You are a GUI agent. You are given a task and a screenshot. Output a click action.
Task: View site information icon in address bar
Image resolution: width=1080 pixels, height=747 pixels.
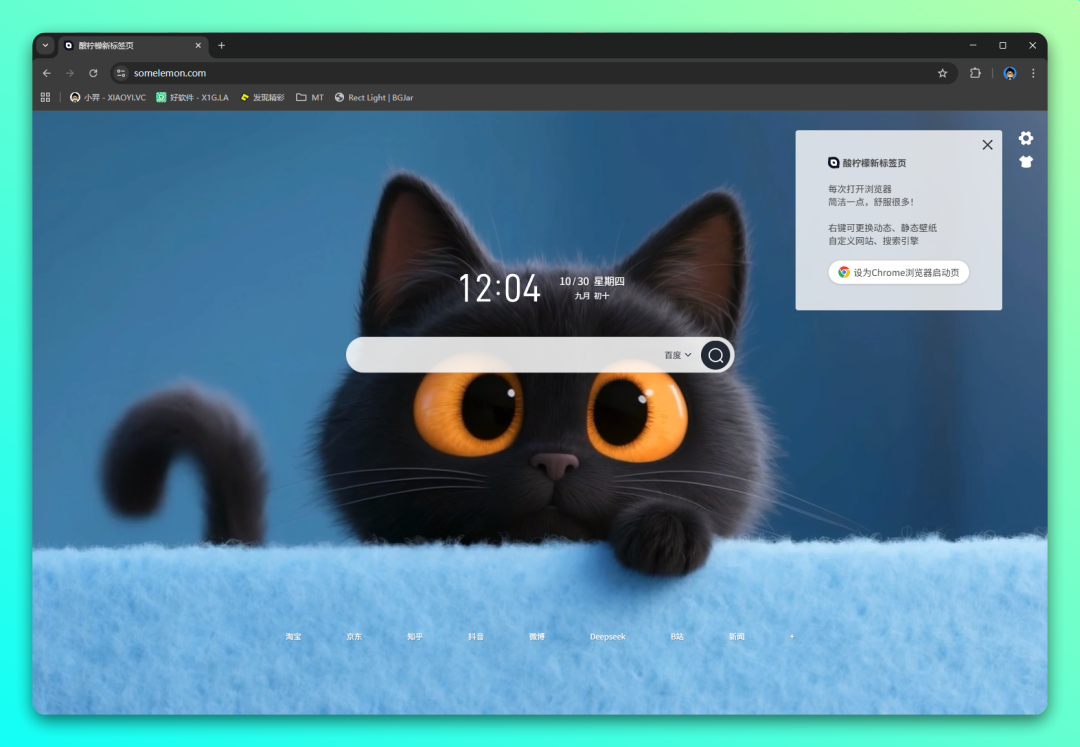pyautogui.click(x=121, y=73)
